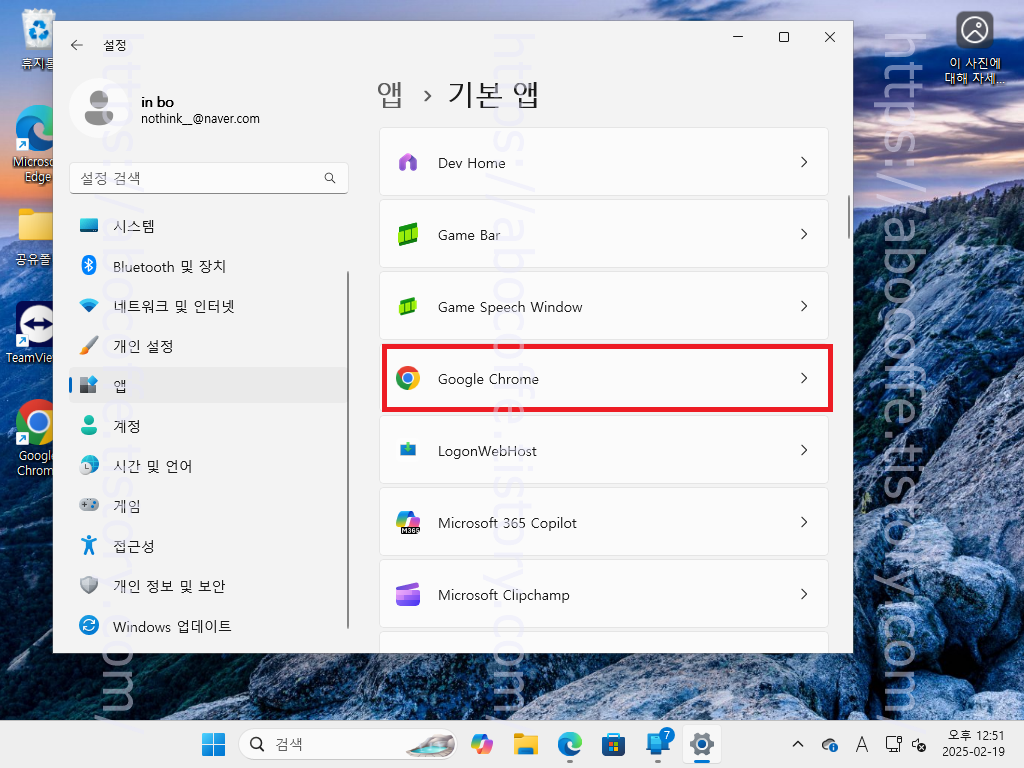Click the paintbrush 개인 설정 icon
1024x768 pixels.
pyautogui.click(x=89, y=345)
